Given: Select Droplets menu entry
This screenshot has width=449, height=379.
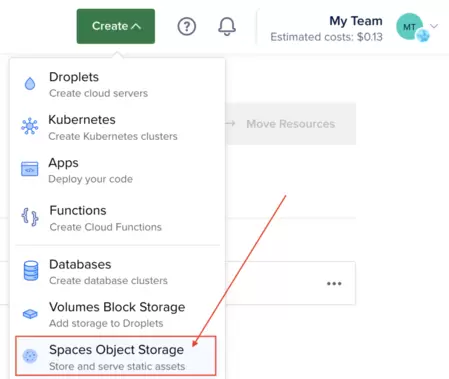Looking at the screenshot, I should [x=117, y=84].
